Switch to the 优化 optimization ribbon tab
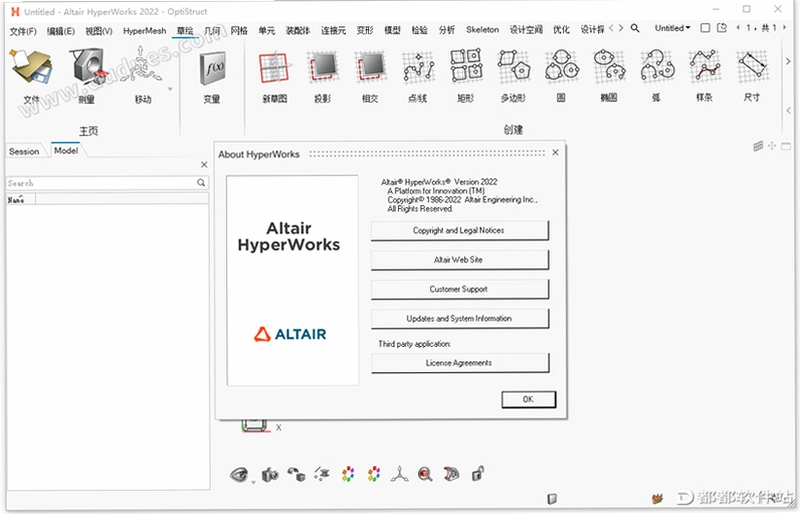Screen dimensions: 800x514 (x=561, y=30)
